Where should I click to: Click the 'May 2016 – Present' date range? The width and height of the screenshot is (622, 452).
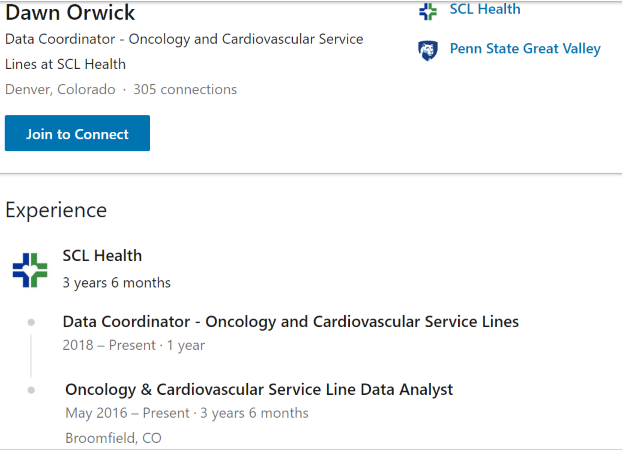coord(127,413)
